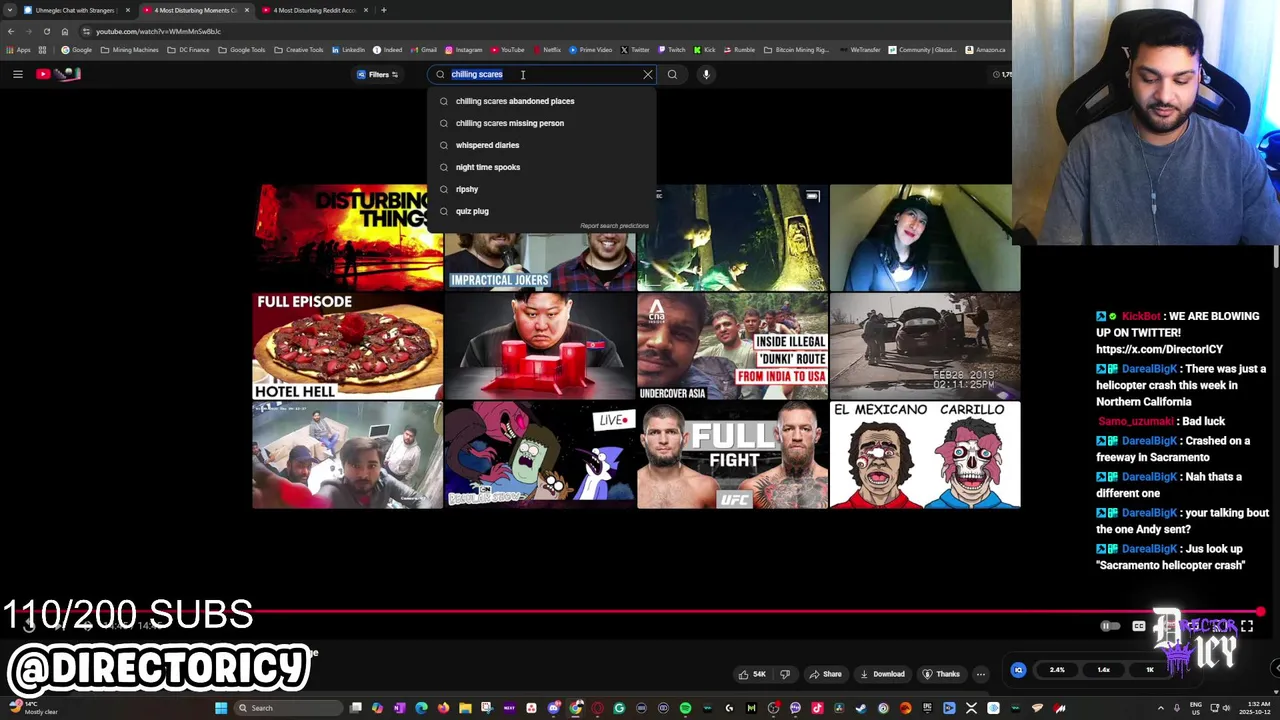
Task: Choose suggestion 'chilling scares missing person'
Action: [x=542, y=123]
